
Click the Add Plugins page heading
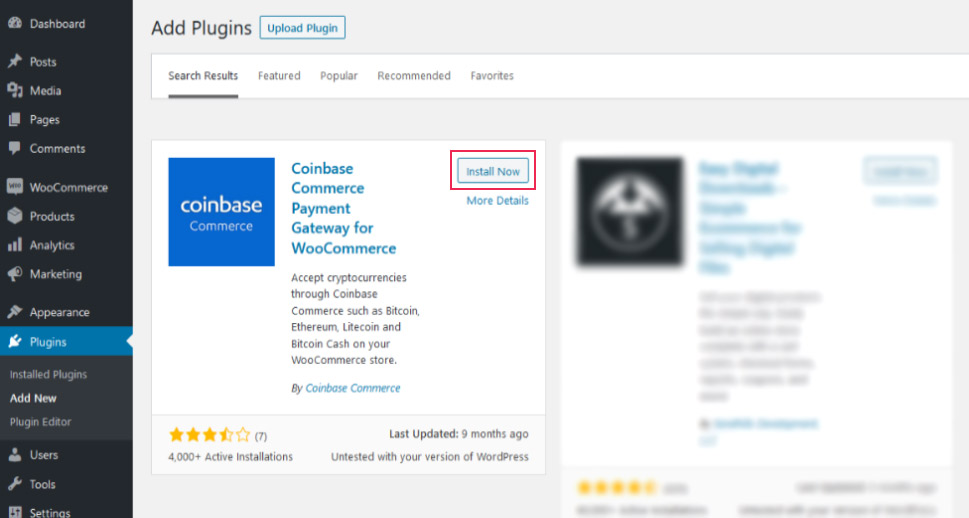201,28
